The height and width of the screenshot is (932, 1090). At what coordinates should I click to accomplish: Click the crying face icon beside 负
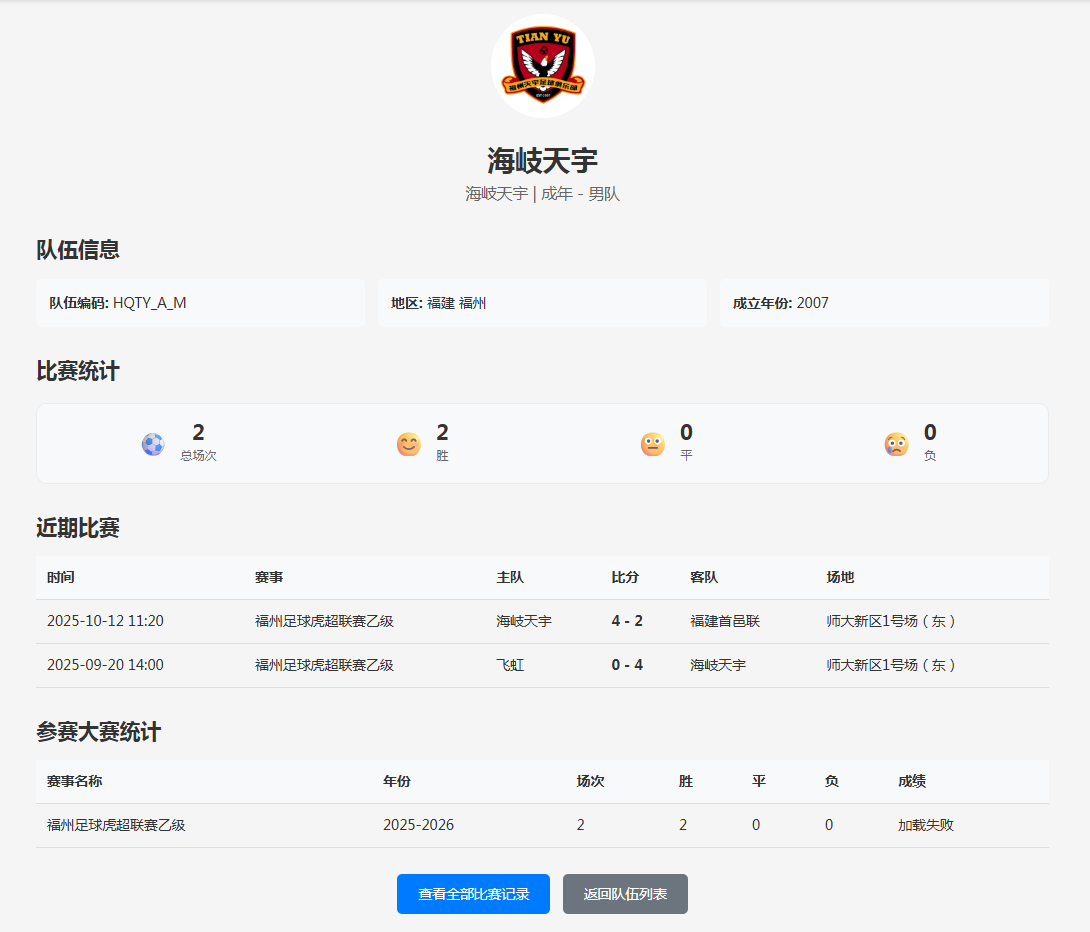point(896,443)
